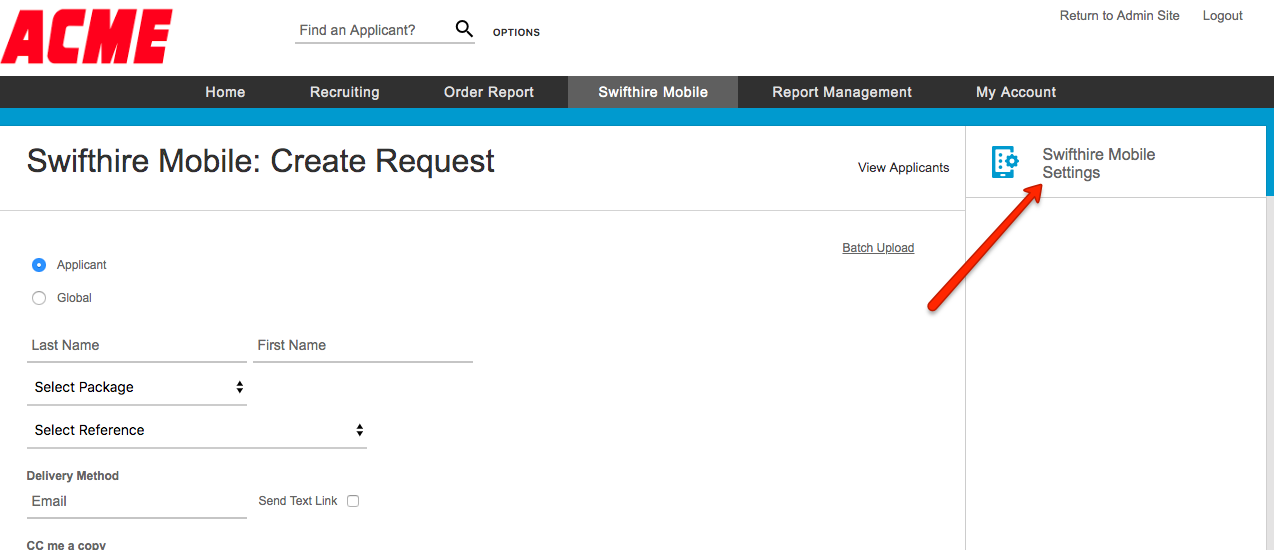Click the First Name field
The height and width of the screenshot is (550, 1274).
[x=363, y=345]
